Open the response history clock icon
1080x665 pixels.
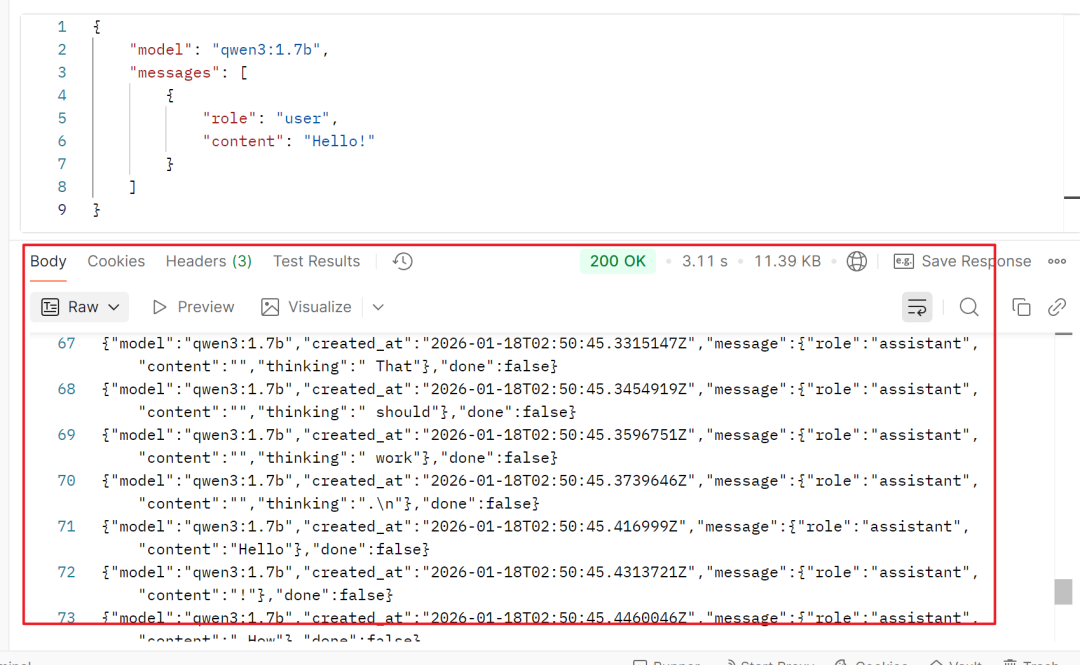[x=402, y=261]
